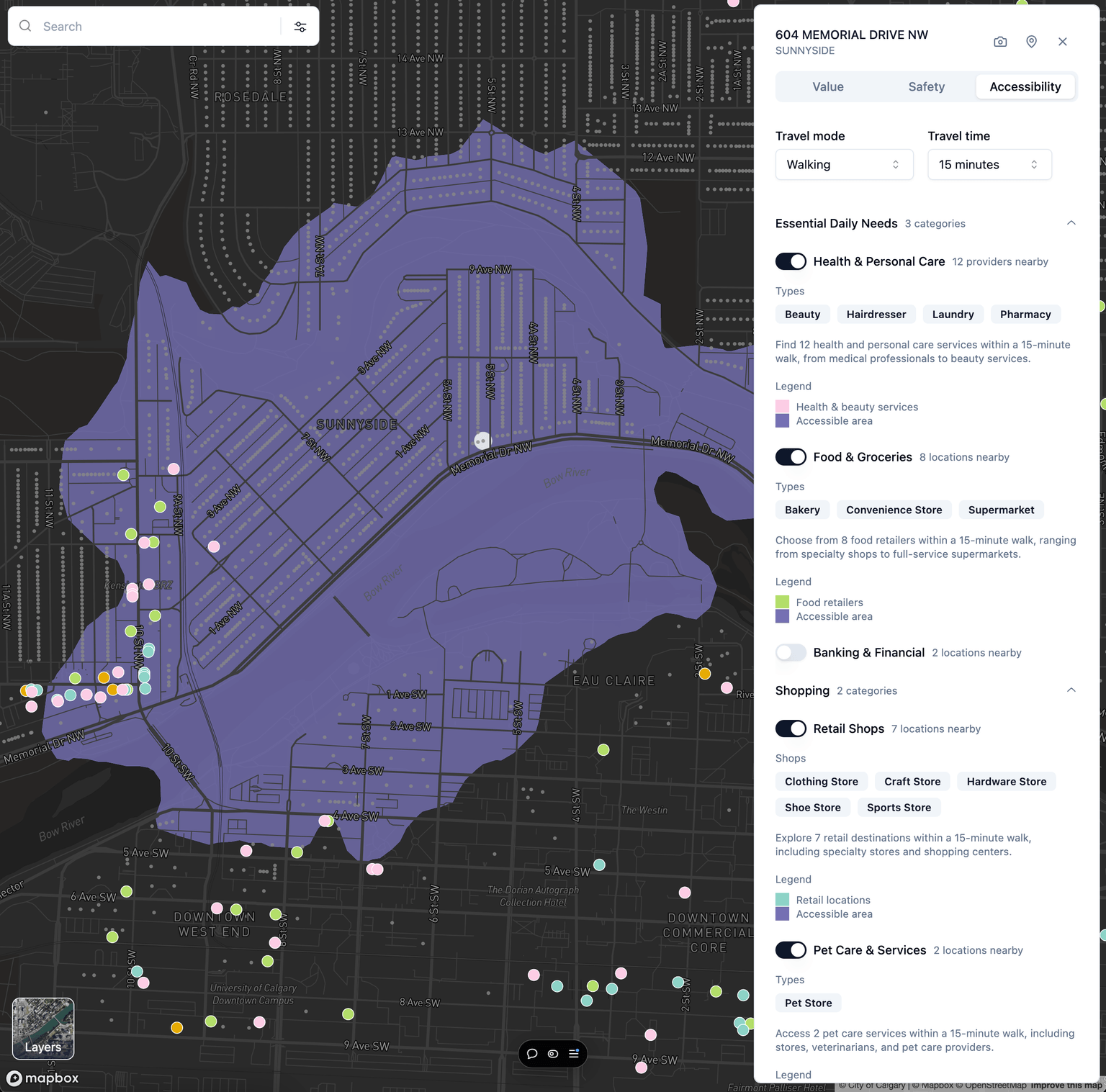Open search filter settings icon
Screen dimensions: 1106x1092
click(300, 27)
